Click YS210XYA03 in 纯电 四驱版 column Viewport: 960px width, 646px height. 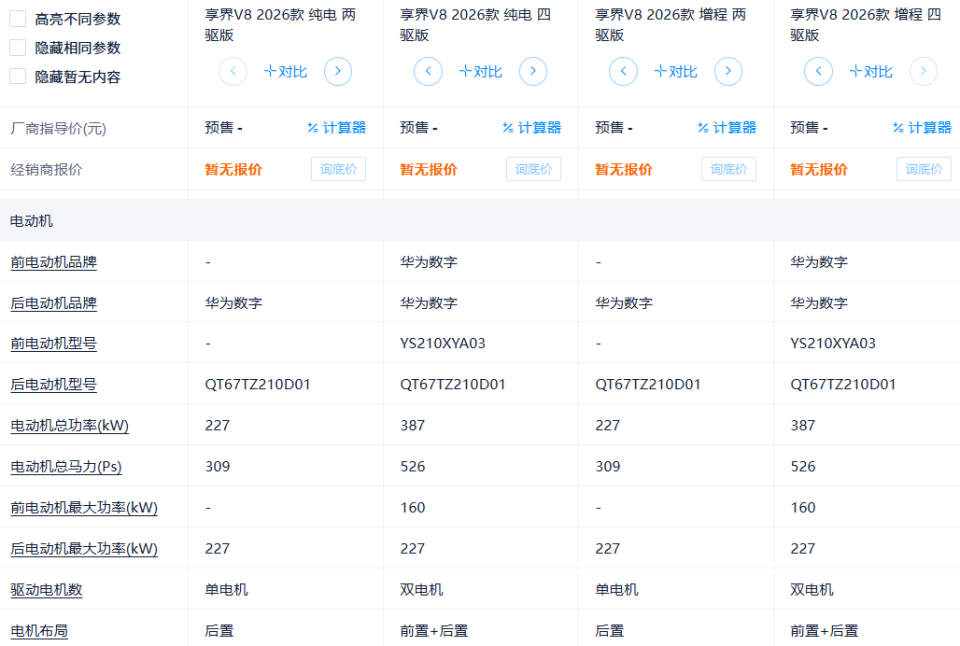pyautogui.click(x=443, y=344)
